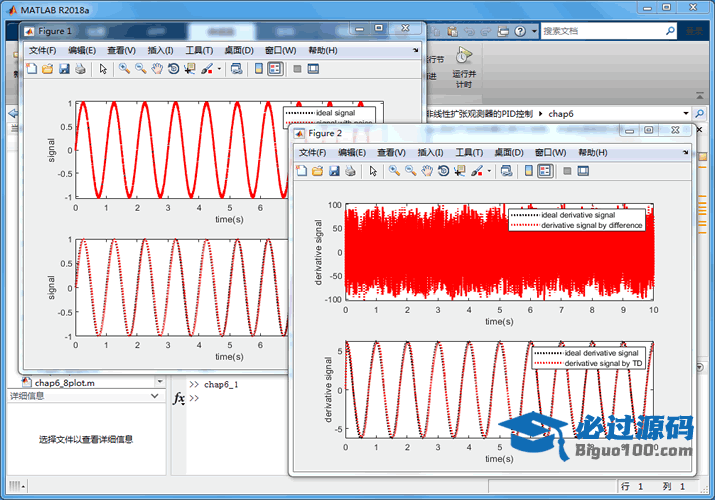Open 窗口(W) menu in Figure 2
715x500 pixels.
point(550,152)
